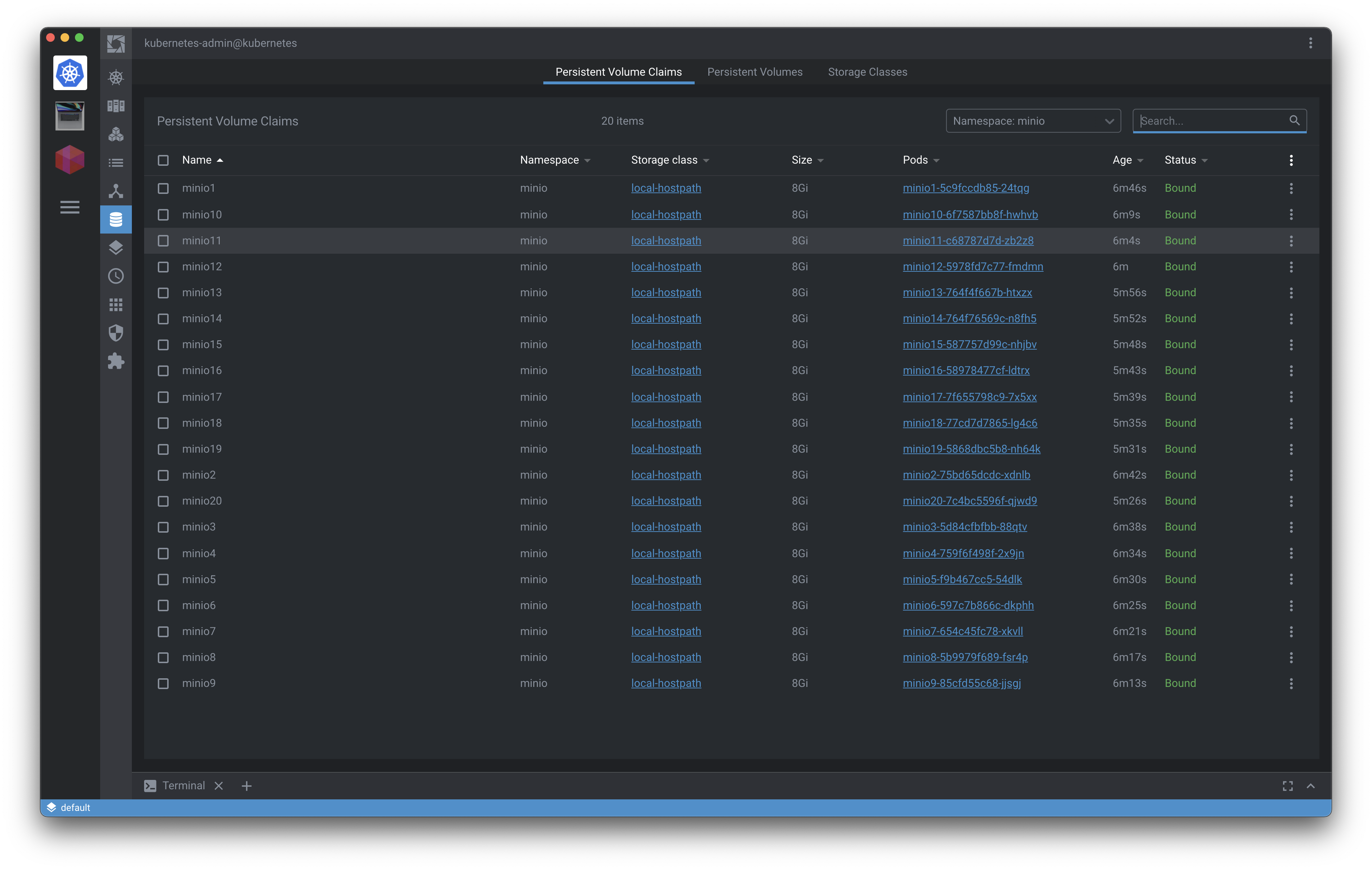Open Apps grid sidebar icon
Viewport: 1372px width, 870px height.
116,305
